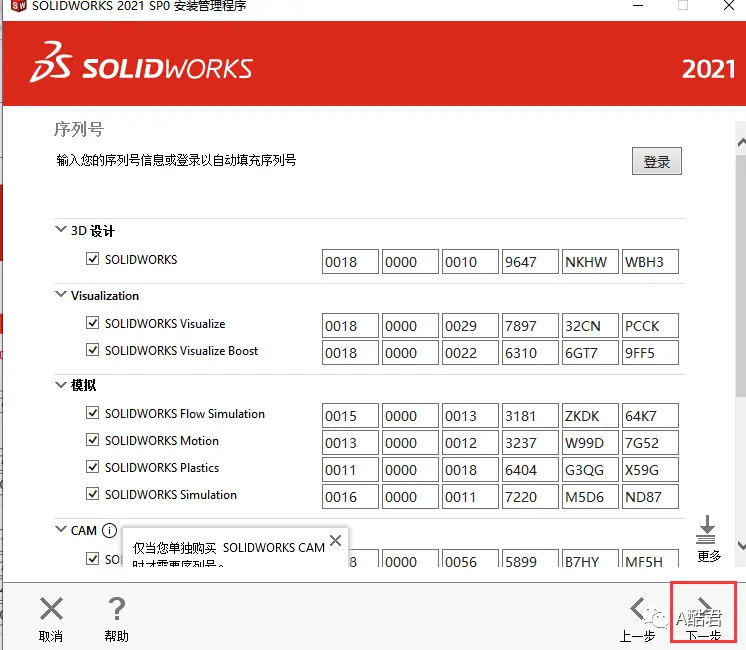Click Motion serial field containing 3237
The width and height of the screenshot is (746, 650).
[x=530, y=443]
